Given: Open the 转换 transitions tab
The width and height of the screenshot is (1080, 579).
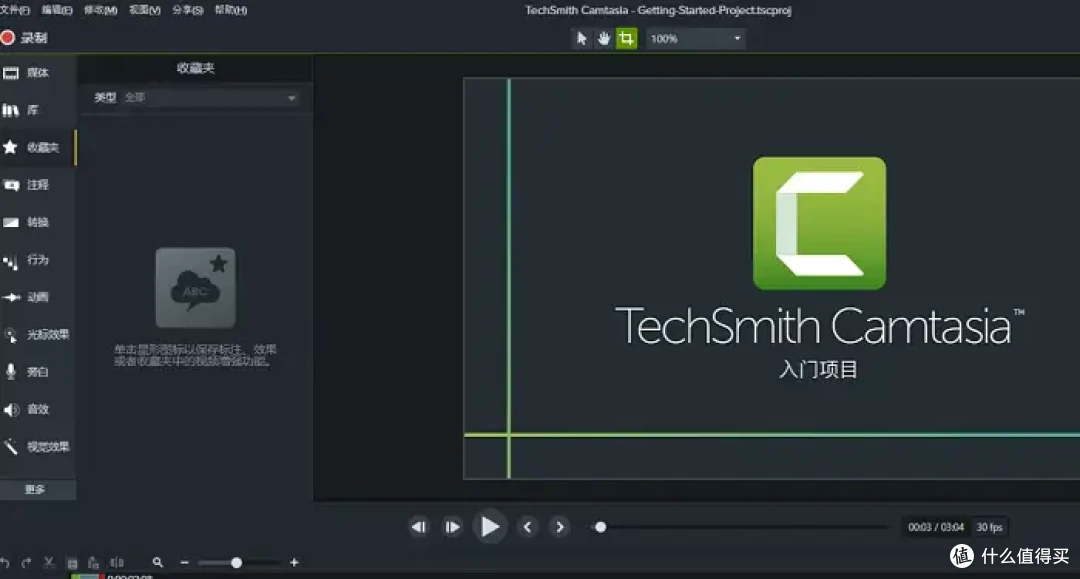Looking at the screenshot, I should pyautogui.click(x=37, y=222).
